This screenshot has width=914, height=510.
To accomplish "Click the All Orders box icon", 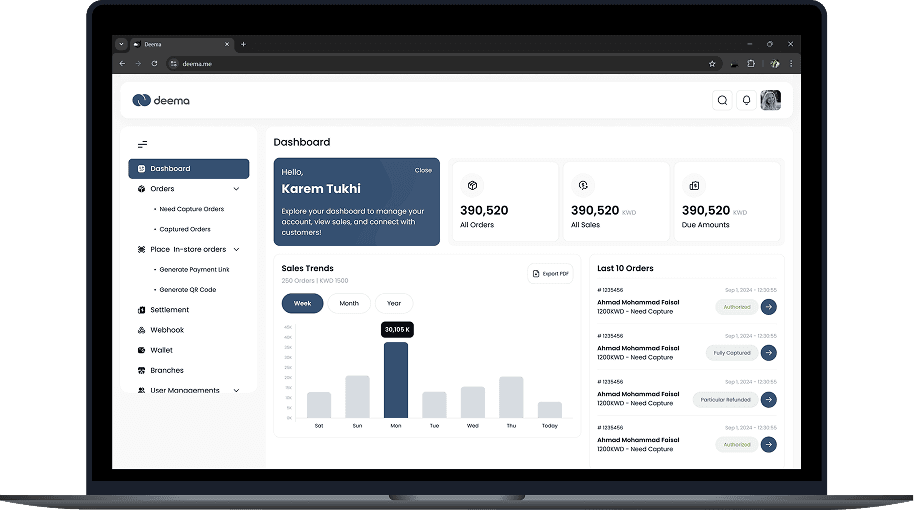I will click(x=472, y=186).
